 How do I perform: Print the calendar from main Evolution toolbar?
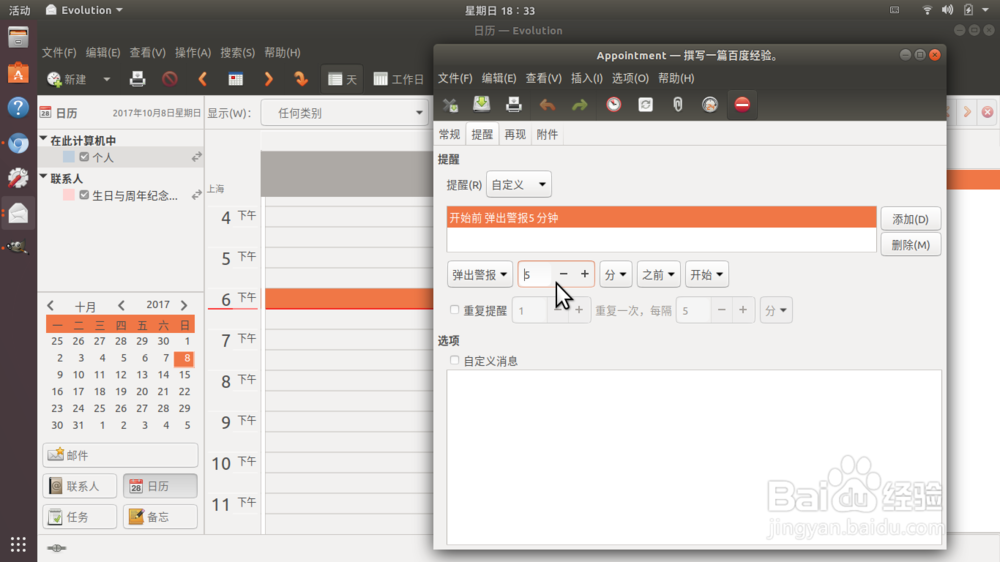pyautogui.click(x=138, y=79)
